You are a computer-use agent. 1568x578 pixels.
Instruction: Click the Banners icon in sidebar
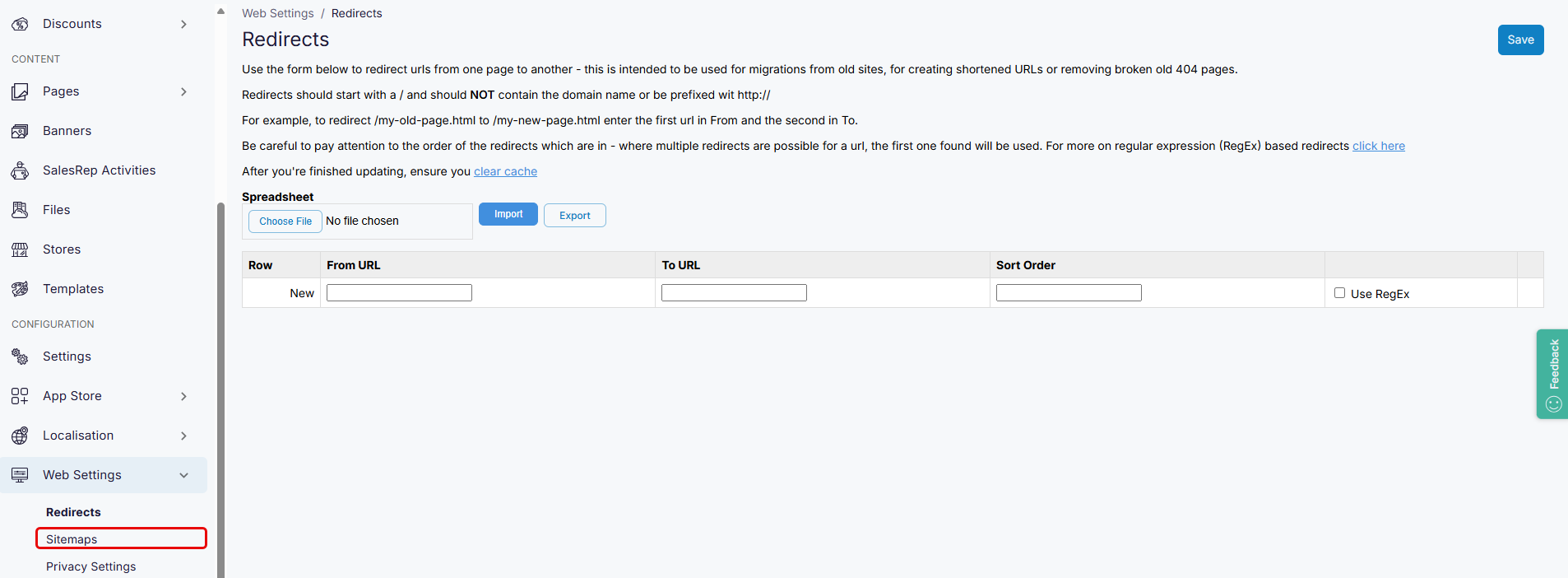(20, 130)
